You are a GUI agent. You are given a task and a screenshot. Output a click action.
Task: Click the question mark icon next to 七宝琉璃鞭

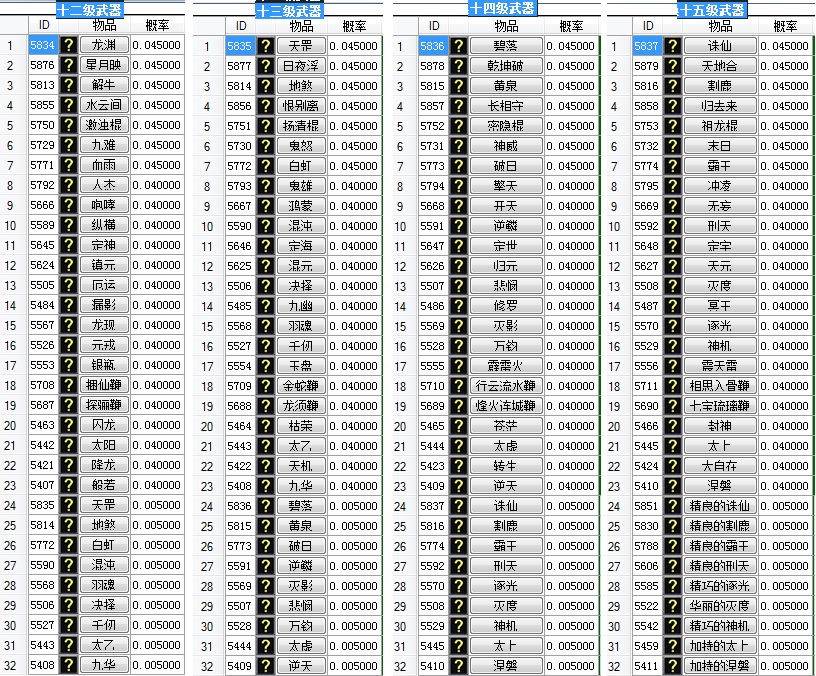(x=672, y=406)
